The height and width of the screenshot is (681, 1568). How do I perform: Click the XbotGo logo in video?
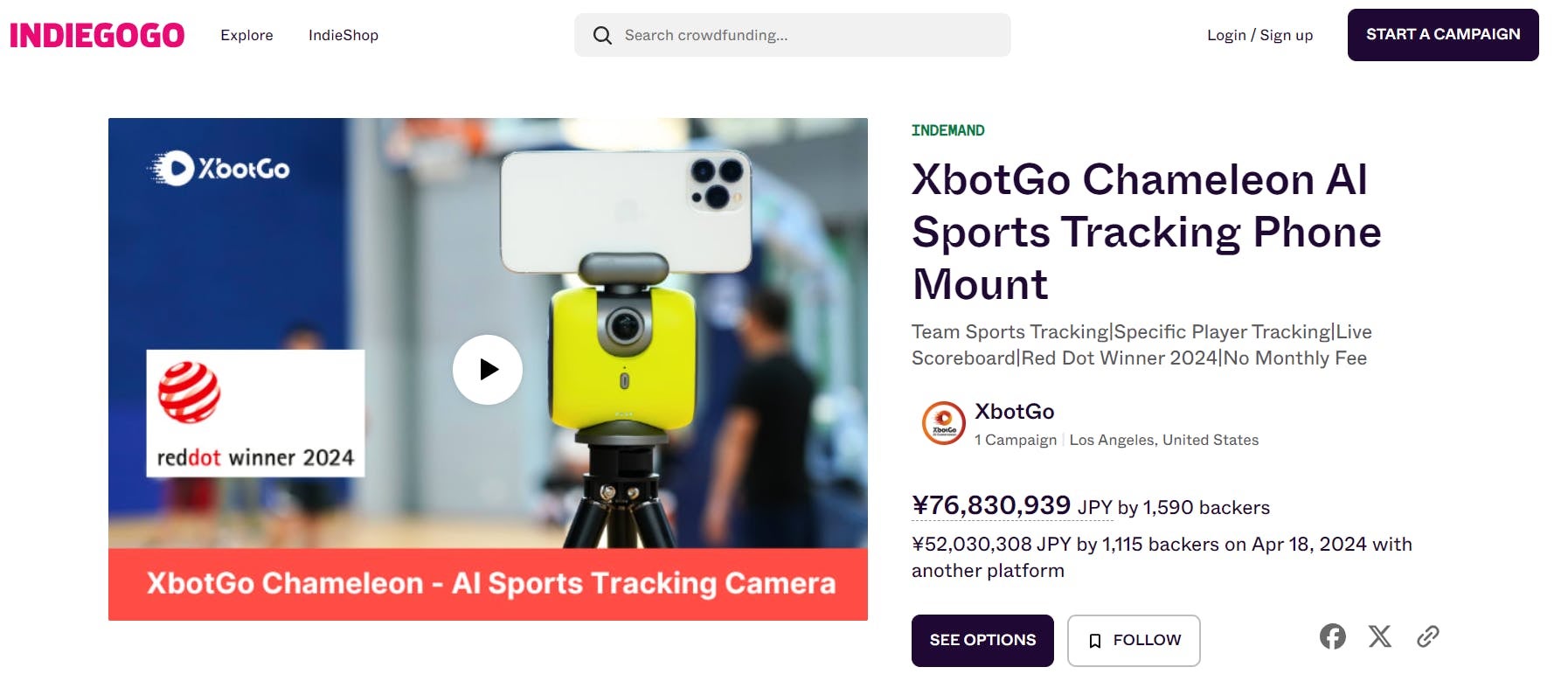tap(219, 168)
